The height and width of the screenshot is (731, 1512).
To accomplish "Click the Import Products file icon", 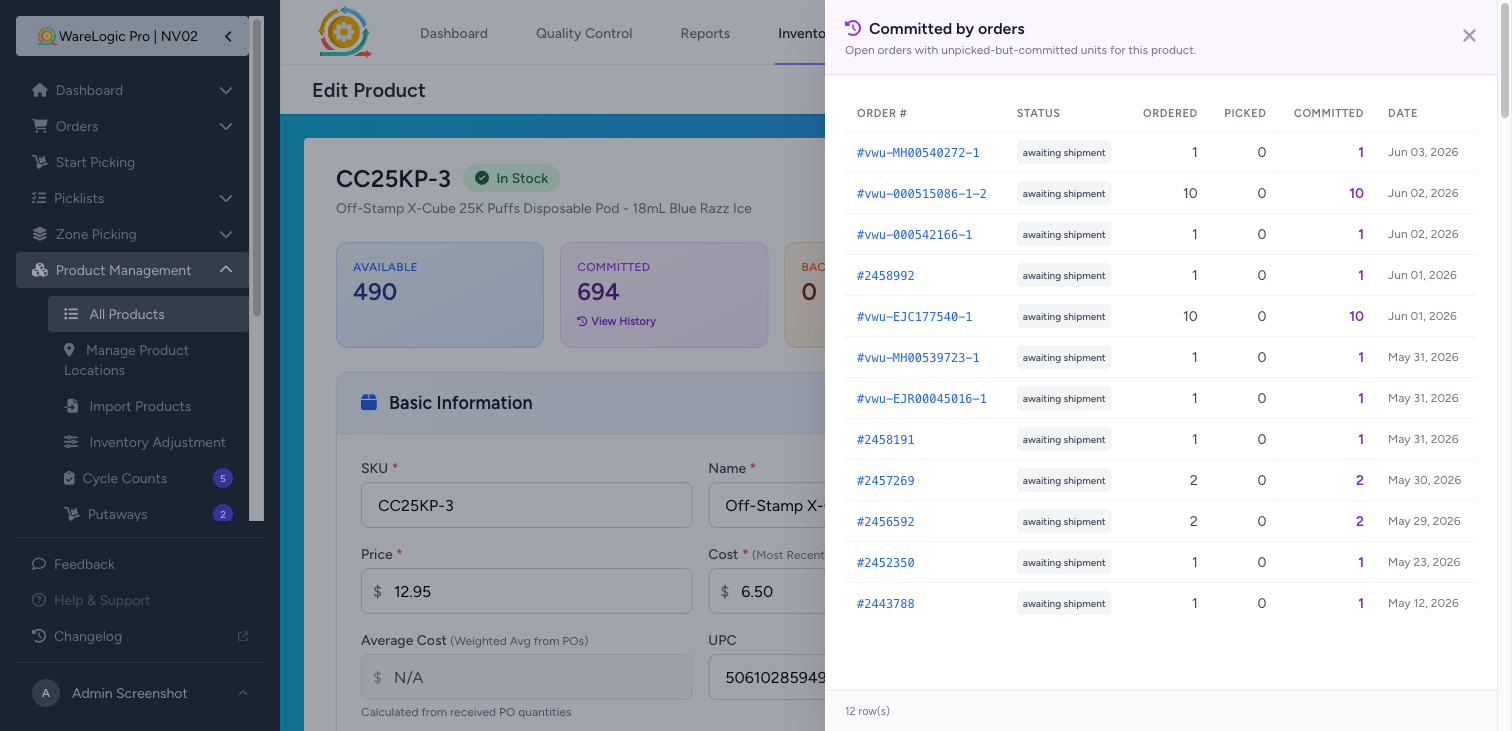I will (x=71, y=406).
